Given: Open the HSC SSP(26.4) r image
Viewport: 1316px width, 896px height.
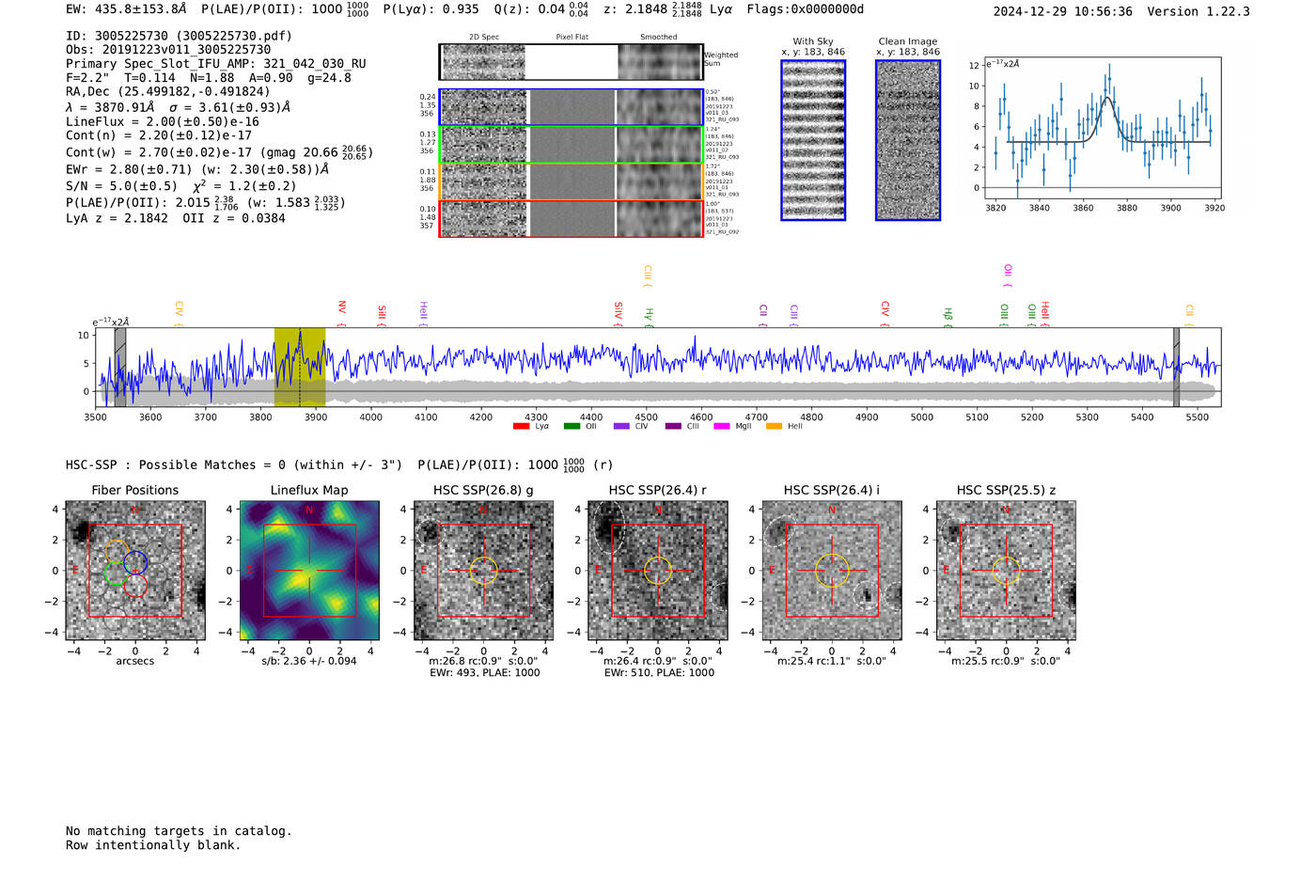Looking at the screenshot, I should tap(658, 571).
